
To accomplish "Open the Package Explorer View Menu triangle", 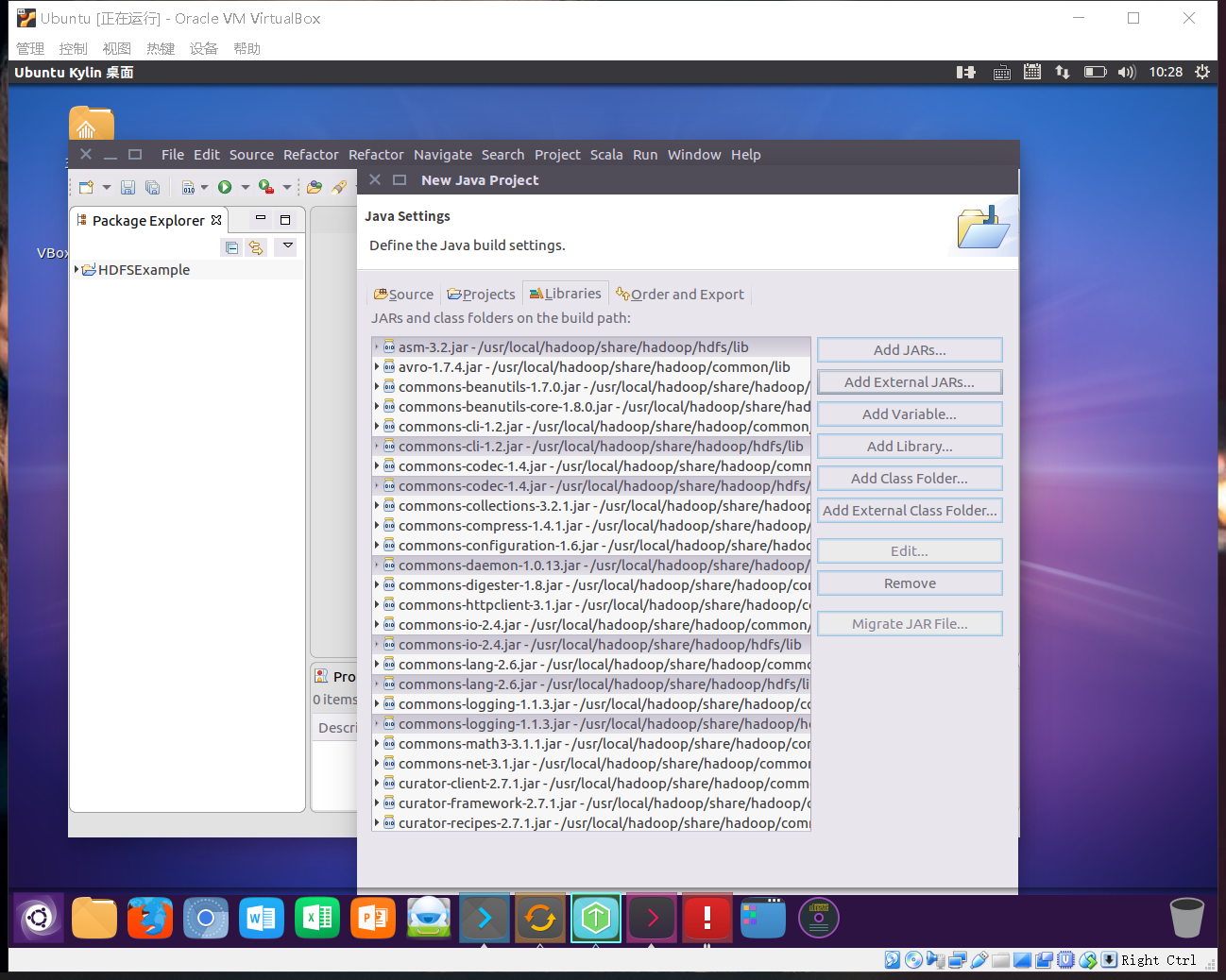I will 288,246.
